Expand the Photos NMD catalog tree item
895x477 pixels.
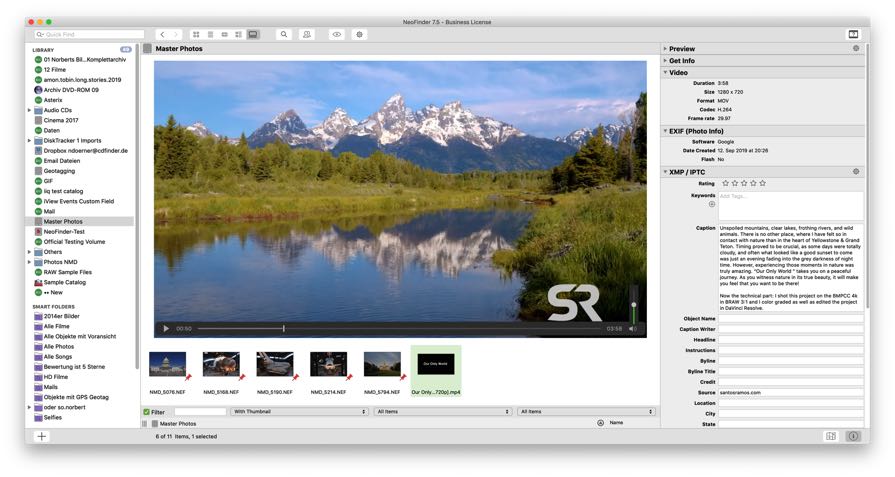click(x=29, y=262)
